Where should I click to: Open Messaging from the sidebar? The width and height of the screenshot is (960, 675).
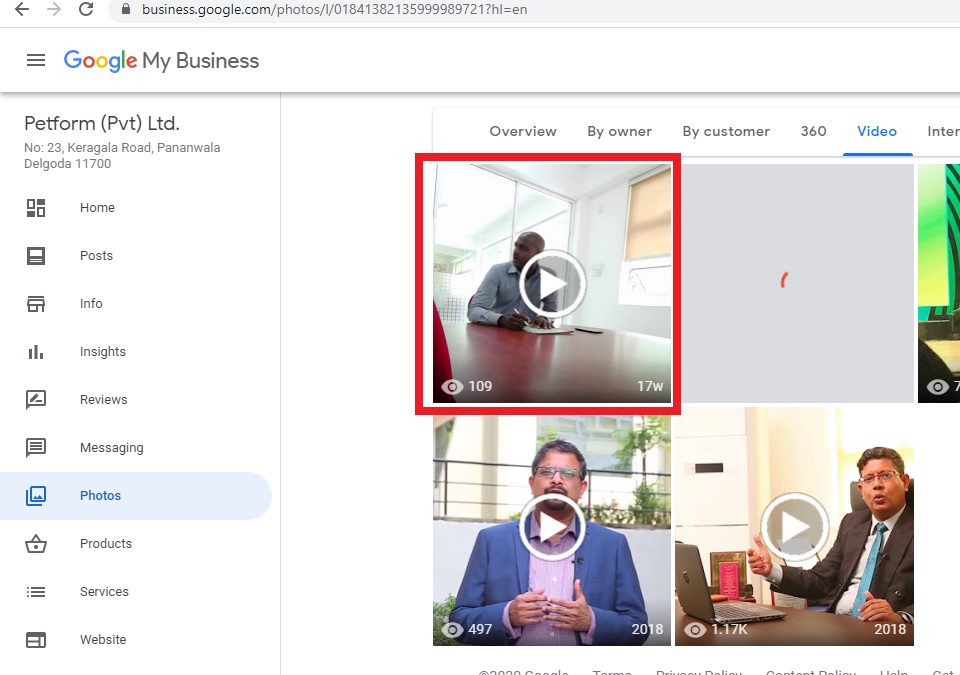[x=111, y=448]
